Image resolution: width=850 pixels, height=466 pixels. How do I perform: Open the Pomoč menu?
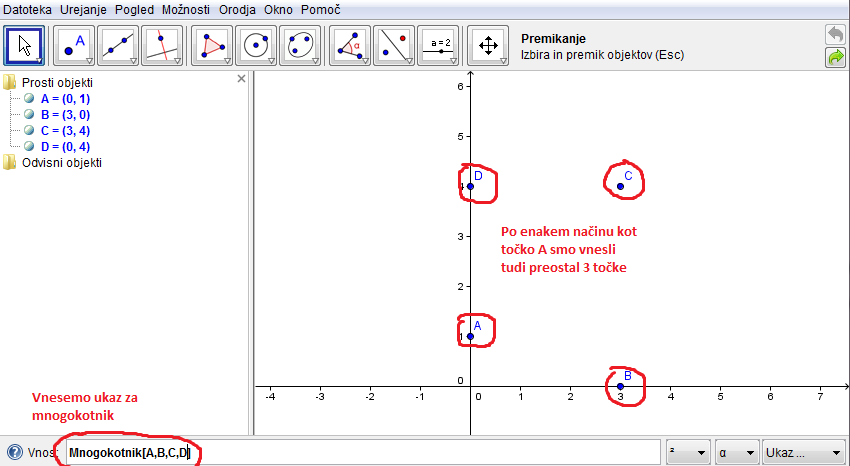click(x=320, y=10)
